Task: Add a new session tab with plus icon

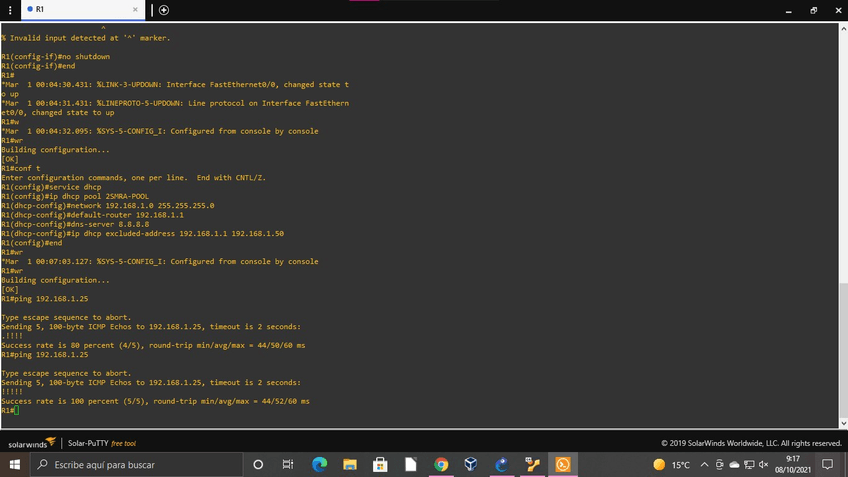Action: click(164, 10)
